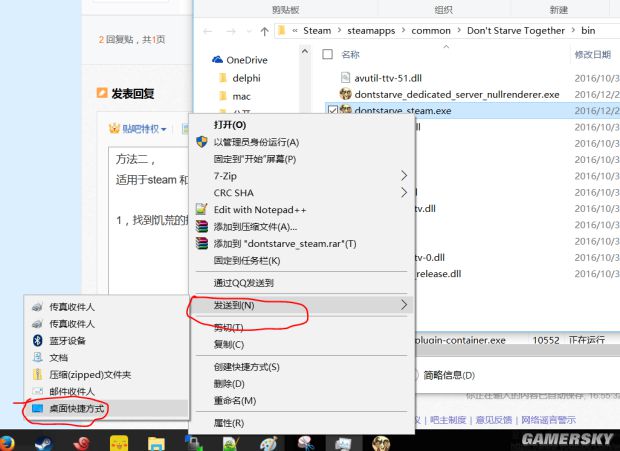Click the 吧主制度 link
This screenshot has width=620, height=451.
coord(448,420)
